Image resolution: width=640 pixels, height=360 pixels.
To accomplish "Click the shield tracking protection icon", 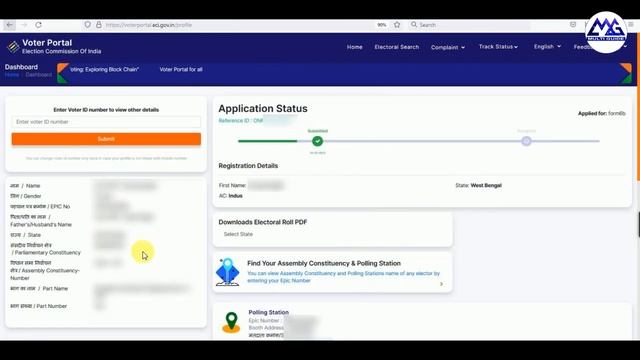I will pyautogui.click(x=87, y=25).
